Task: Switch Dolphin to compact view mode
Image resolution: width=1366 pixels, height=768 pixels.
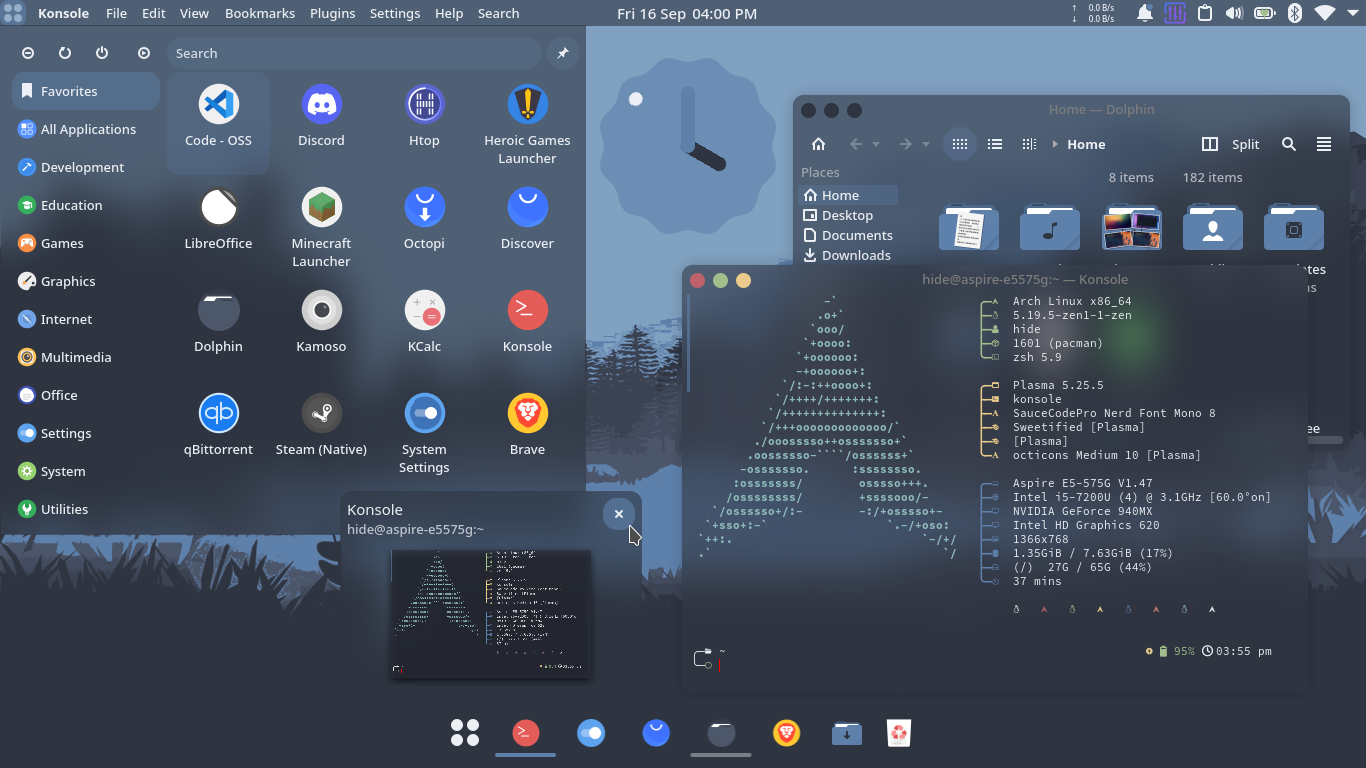Action: point(1028,144)
